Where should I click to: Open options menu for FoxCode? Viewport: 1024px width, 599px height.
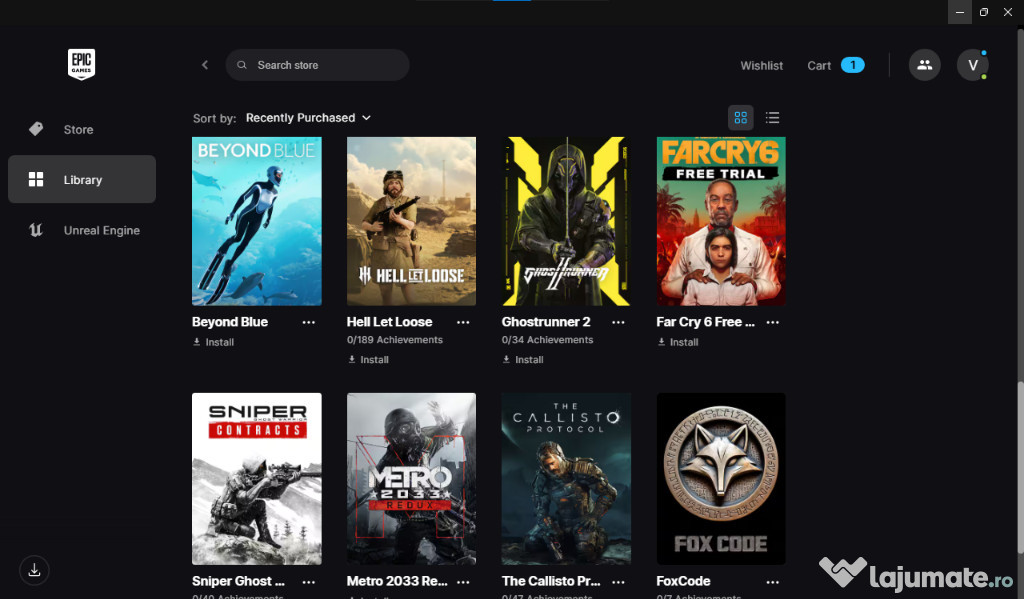click(773, 581)
